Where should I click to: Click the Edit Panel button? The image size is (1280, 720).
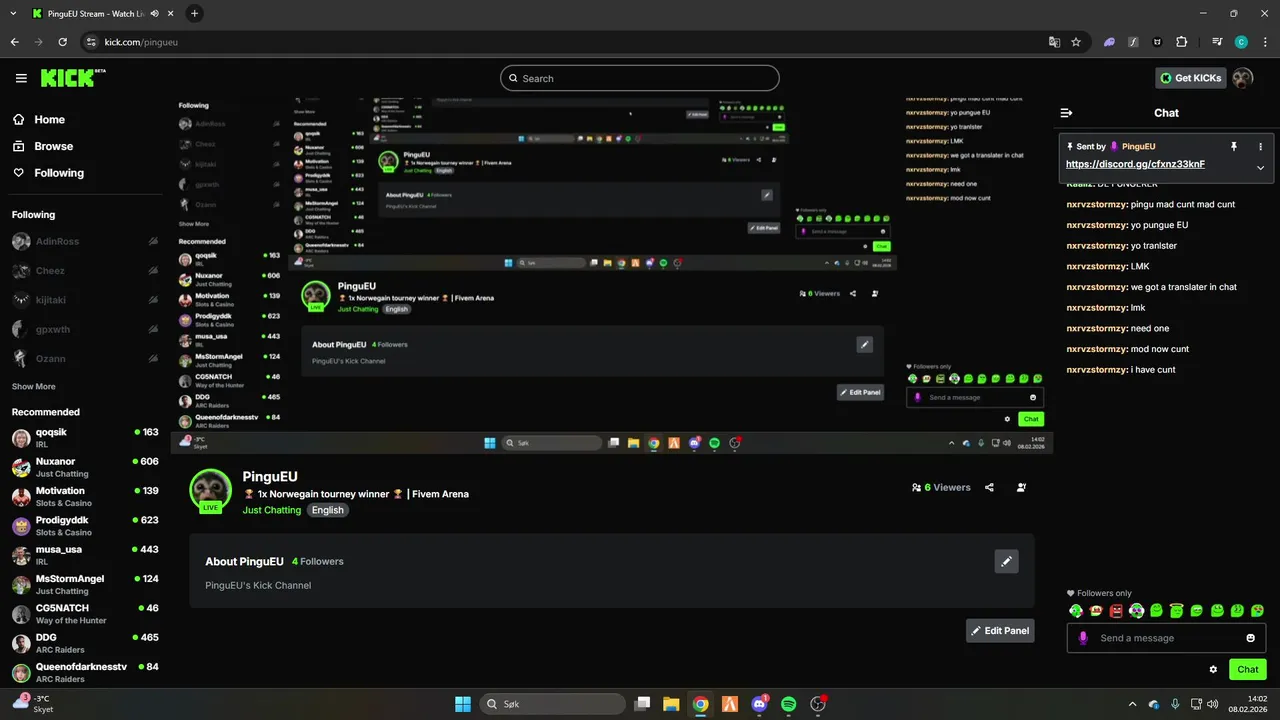click(1000, 631)
